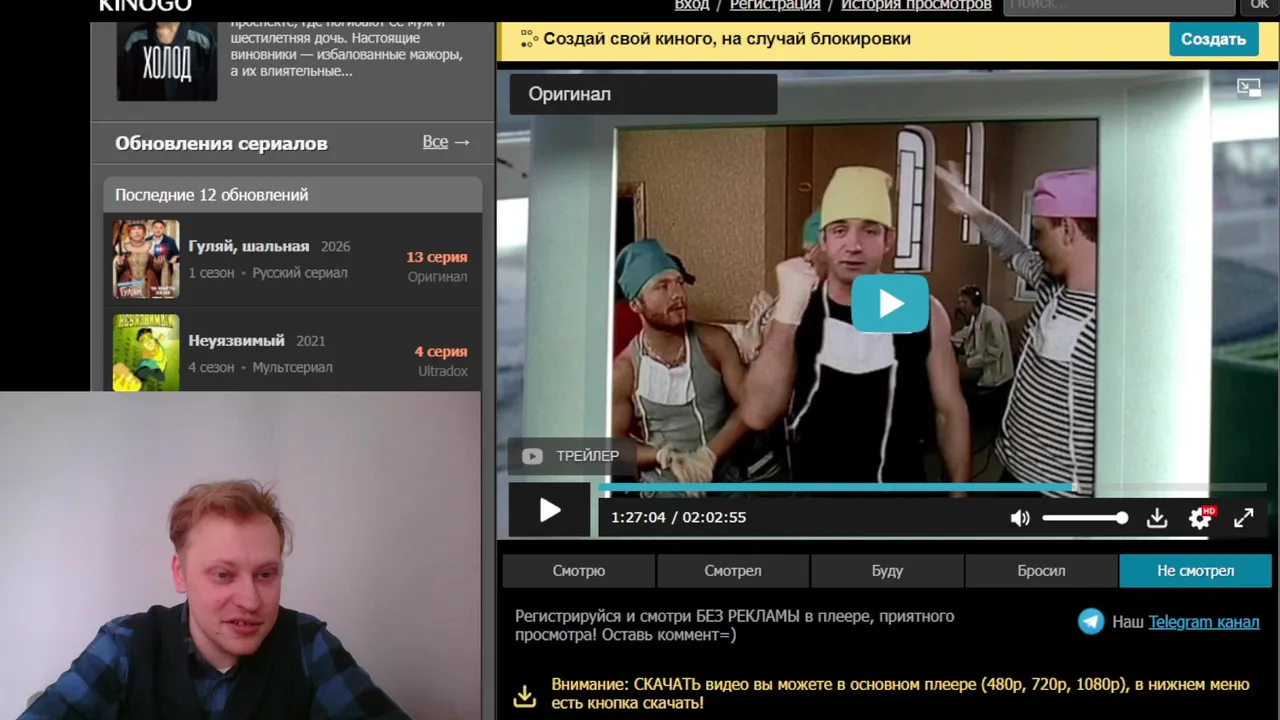
Task: Open the Все → link for series updates
Action: 446,142
